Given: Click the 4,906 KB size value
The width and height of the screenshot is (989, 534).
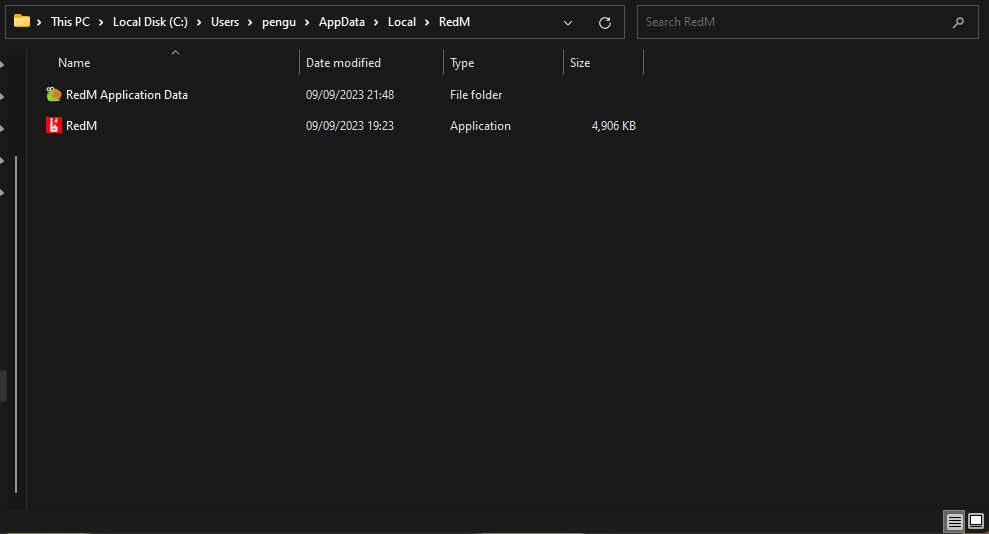Looking at the screenshot, I should pyautogui.click(x=613, y=125).
